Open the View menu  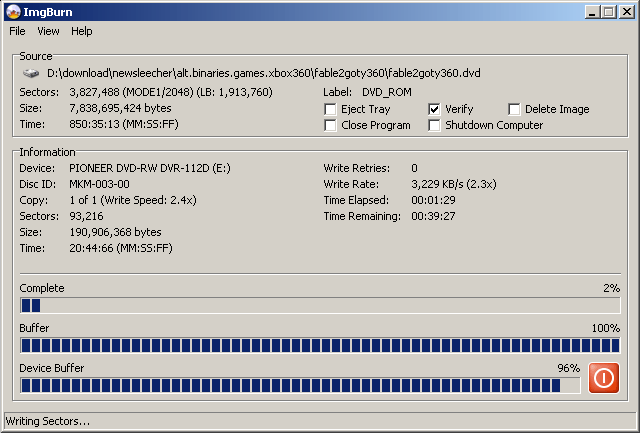point(48,31)
